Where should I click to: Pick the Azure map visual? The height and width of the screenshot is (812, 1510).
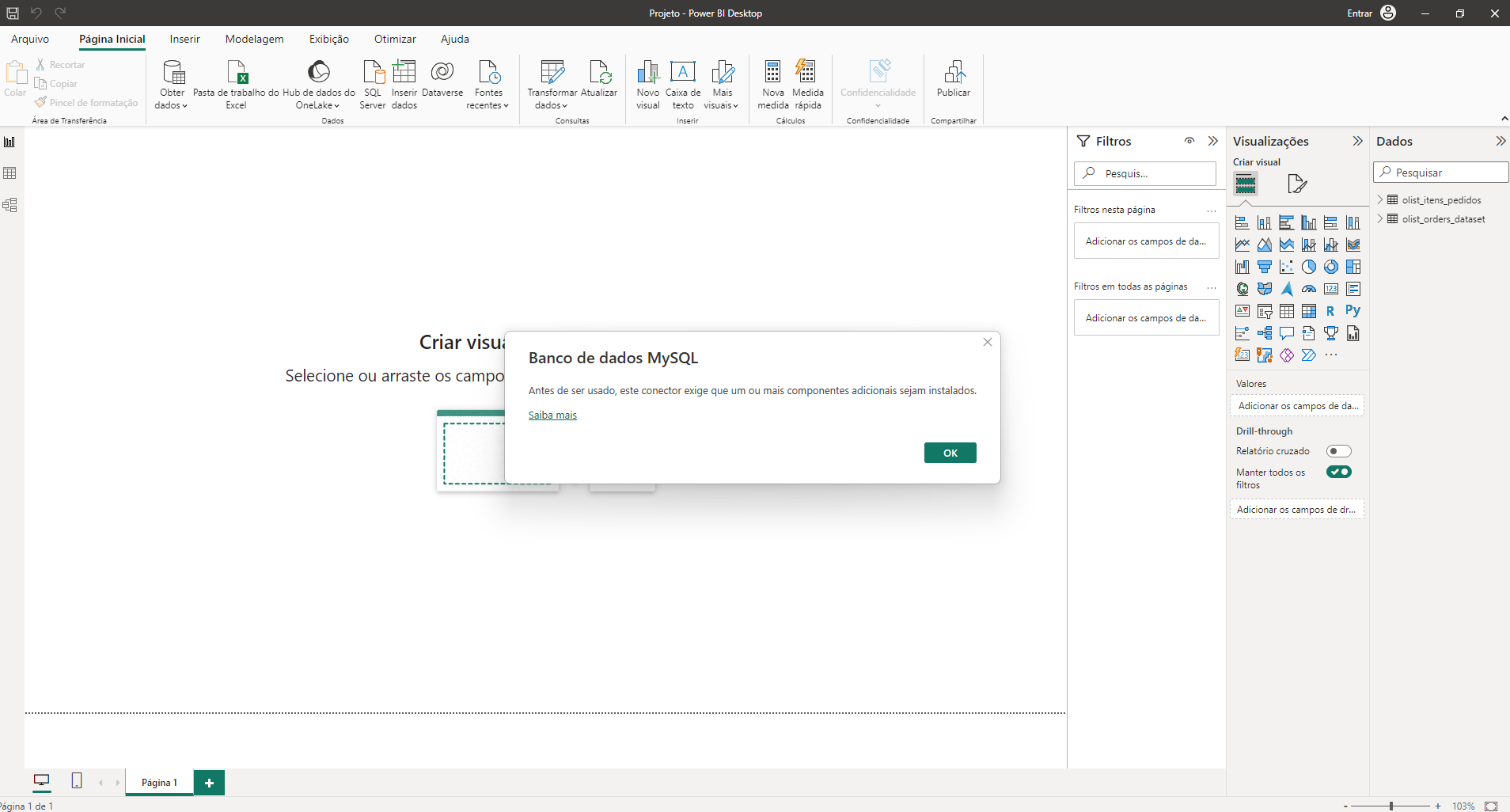tap(1287, 289)
